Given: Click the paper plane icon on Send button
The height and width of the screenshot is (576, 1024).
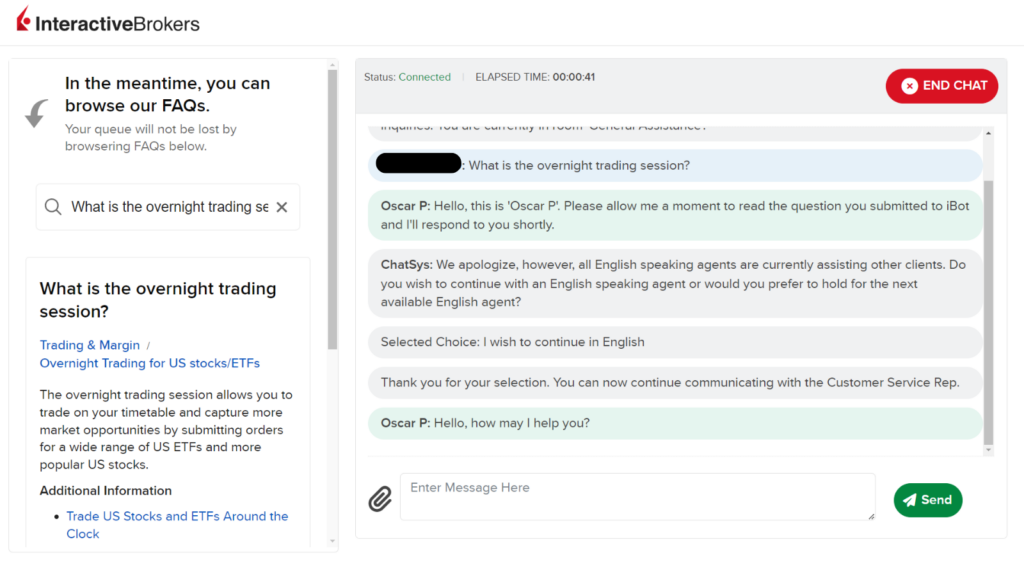Looking at the screenshot, I should pyautogui.click(x=912, y=499).
